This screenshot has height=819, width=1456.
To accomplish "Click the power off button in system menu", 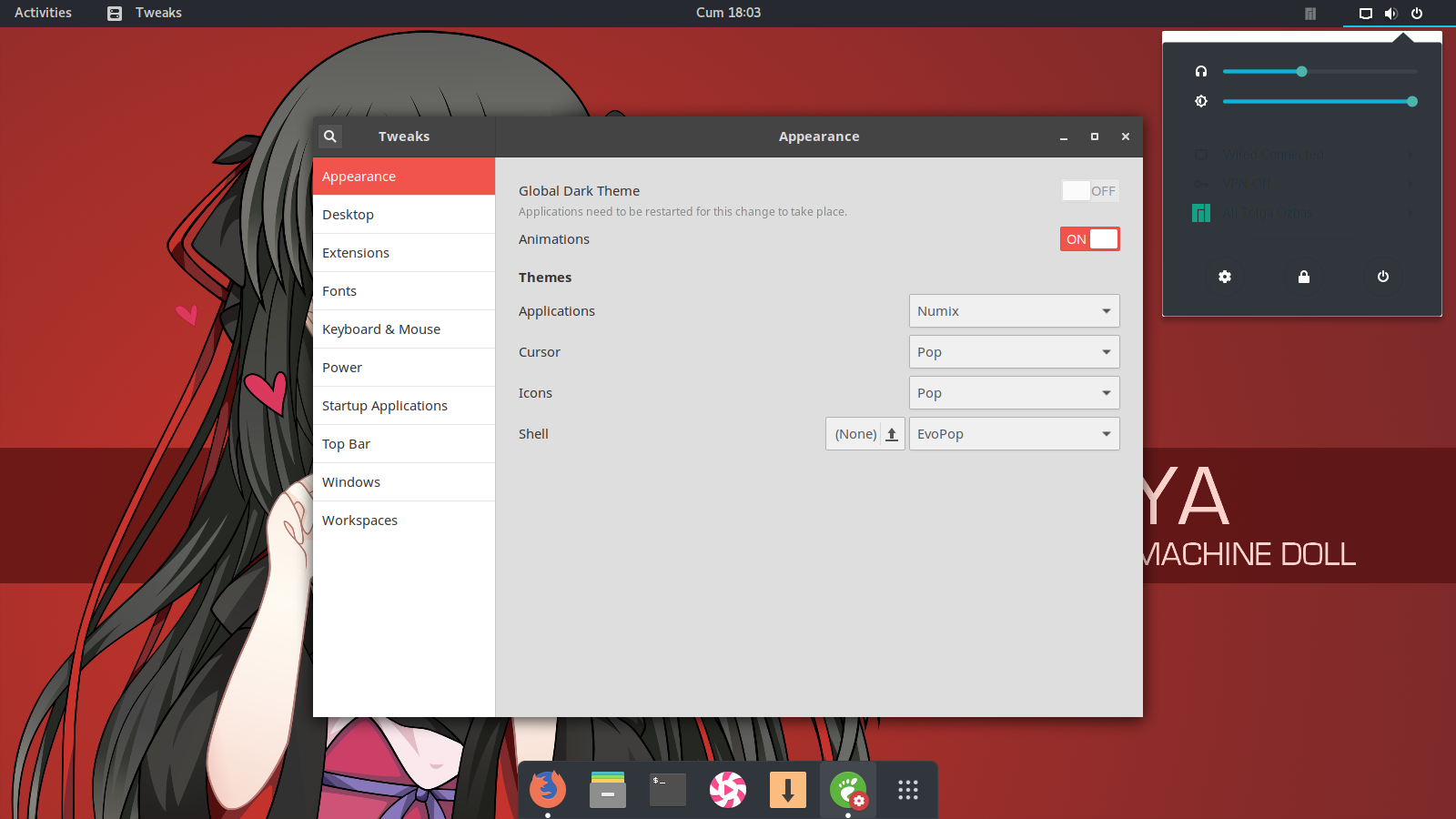I will 1383,277.
